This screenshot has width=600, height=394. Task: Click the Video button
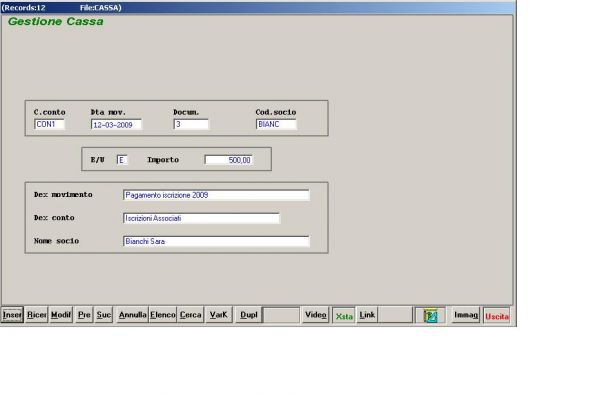[316, 315]
